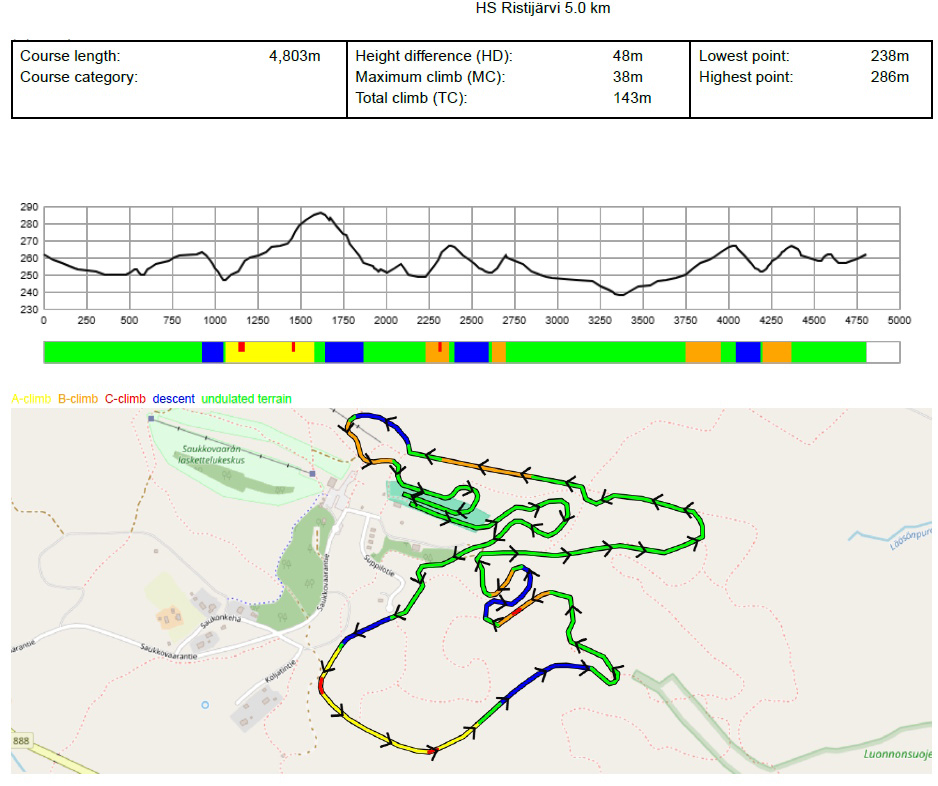Click the 2500 distance tick on chart axis

pyautogui.click(x=471, y=320)
